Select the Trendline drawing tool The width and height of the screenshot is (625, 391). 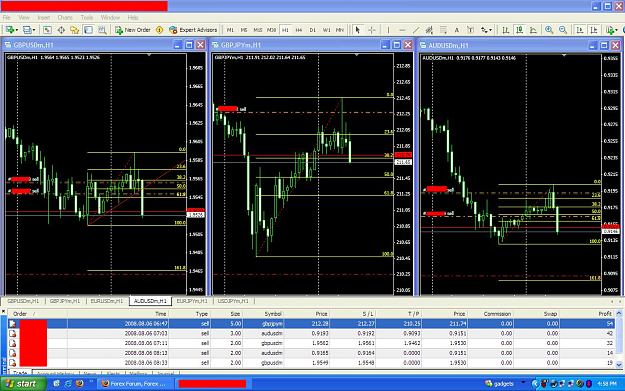(416, 30)
